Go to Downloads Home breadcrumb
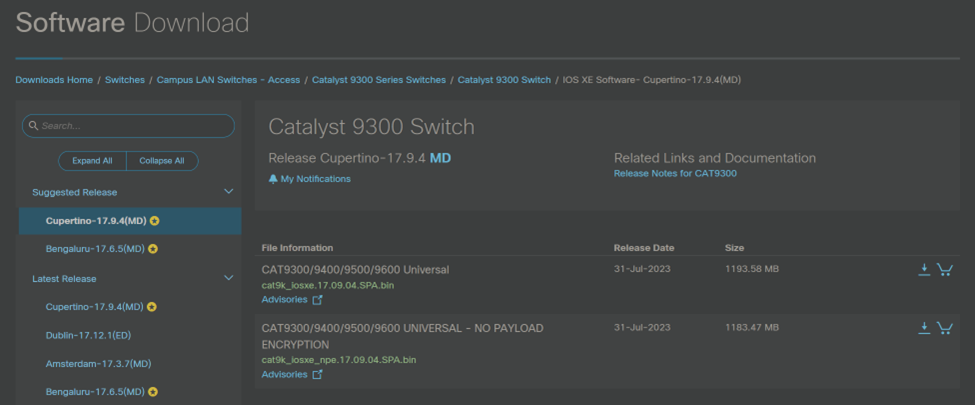975x405 pixels. click(54, 80)
